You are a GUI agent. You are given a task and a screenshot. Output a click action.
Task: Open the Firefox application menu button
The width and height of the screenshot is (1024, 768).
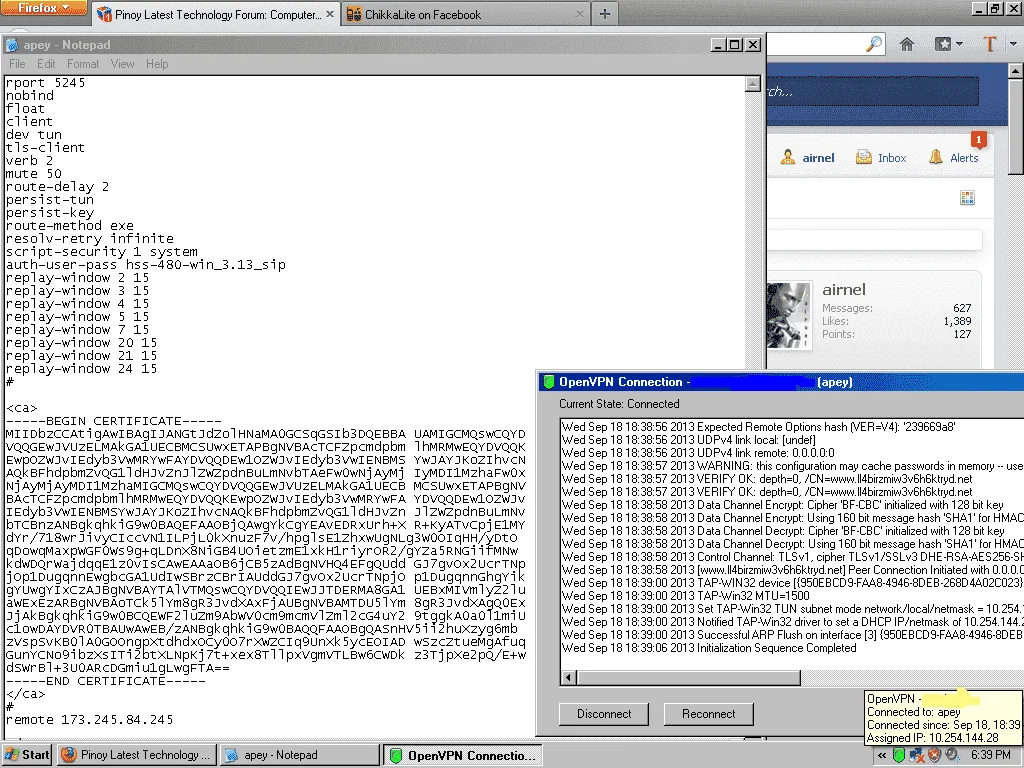[44, 8]
